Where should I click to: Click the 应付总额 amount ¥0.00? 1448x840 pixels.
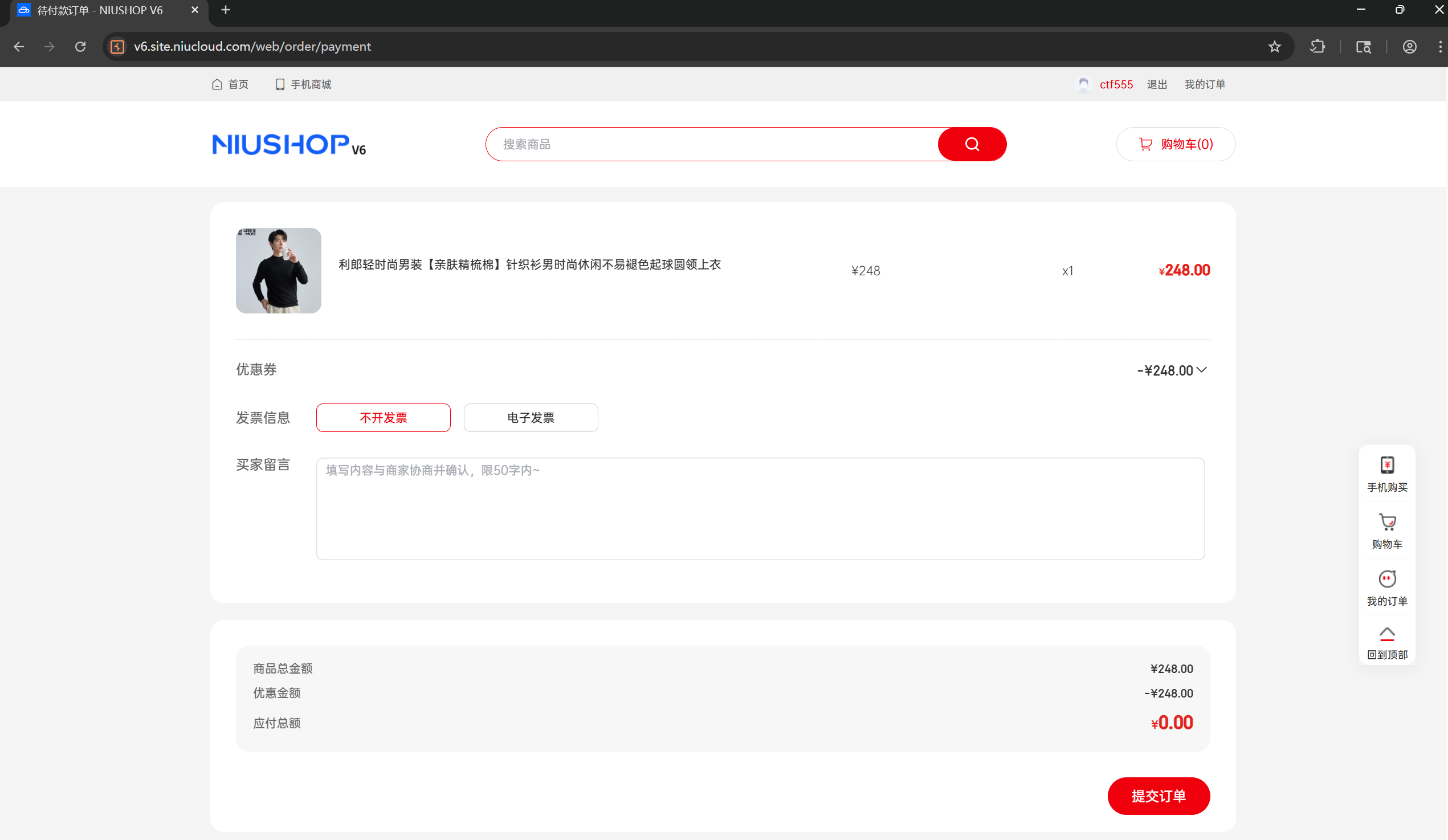[x=1172, y=723]
